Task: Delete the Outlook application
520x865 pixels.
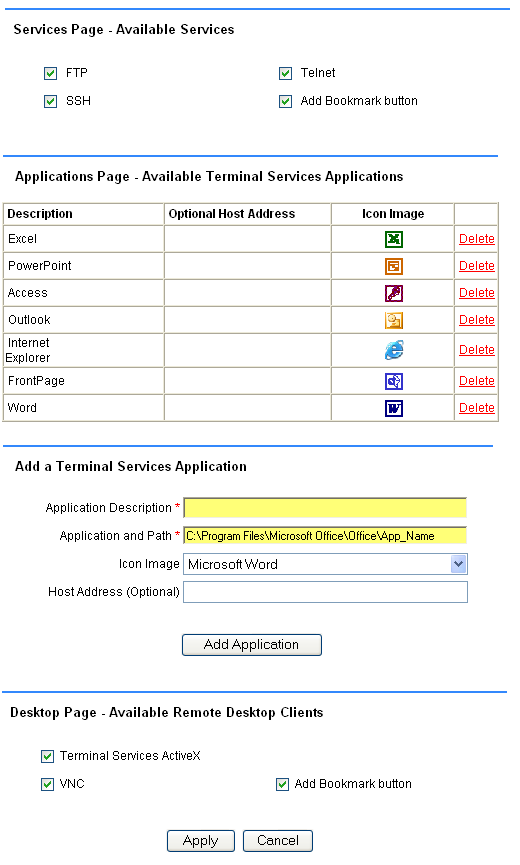Action: [x=476, y=320]
